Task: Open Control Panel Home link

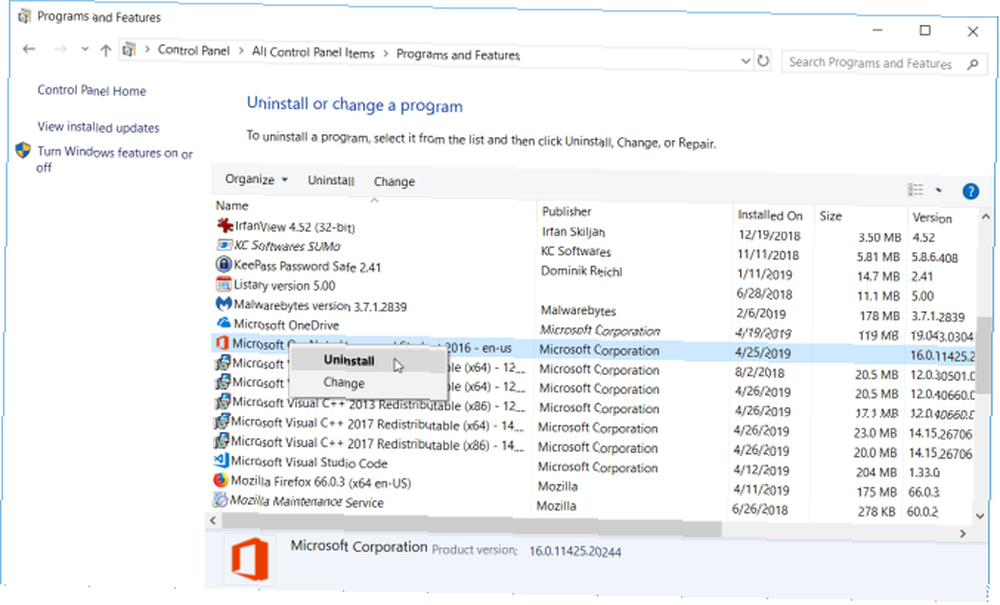Action: coord(92,91)
